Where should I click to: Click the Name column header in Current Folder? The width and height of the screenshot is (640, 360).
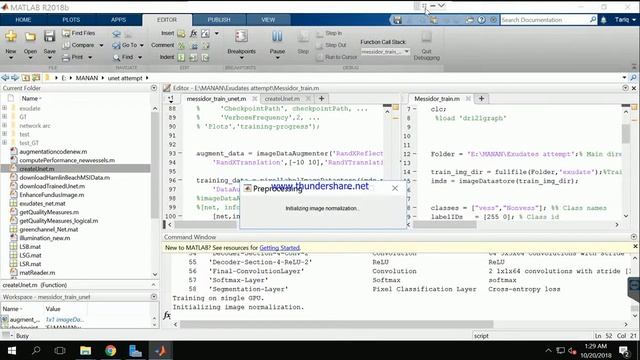click(31, 98)
